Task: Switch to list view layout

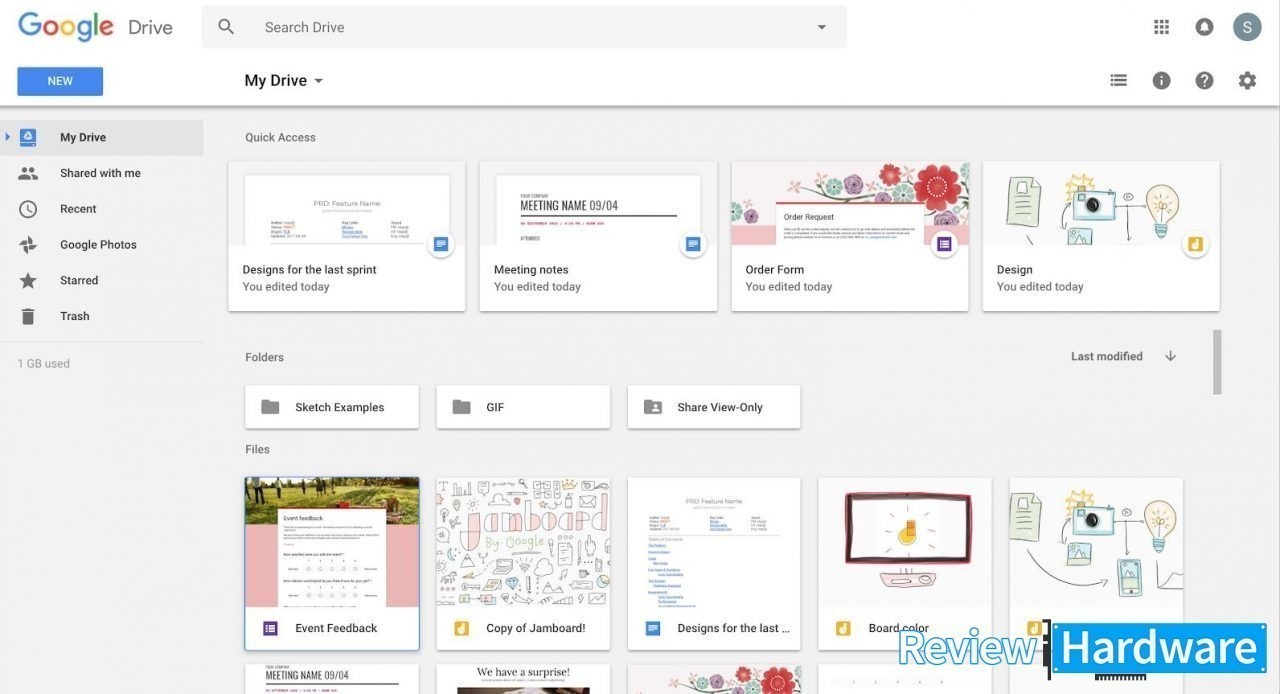Action: pyautogui.click(x=1118, y=81)
